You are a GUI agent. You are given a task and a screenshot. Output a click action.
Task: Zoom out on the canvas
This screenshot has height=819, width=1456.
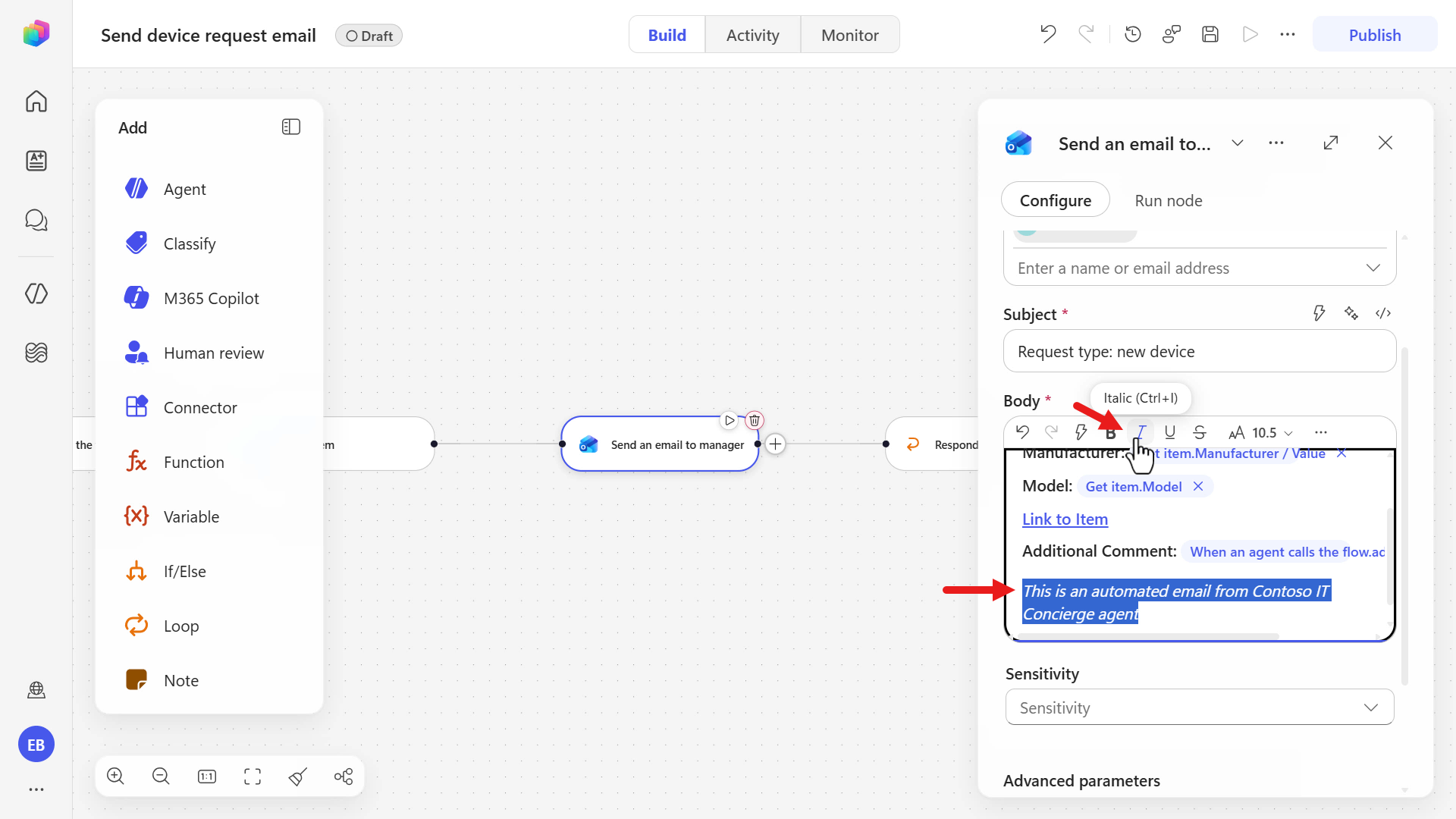click(161, 776)
